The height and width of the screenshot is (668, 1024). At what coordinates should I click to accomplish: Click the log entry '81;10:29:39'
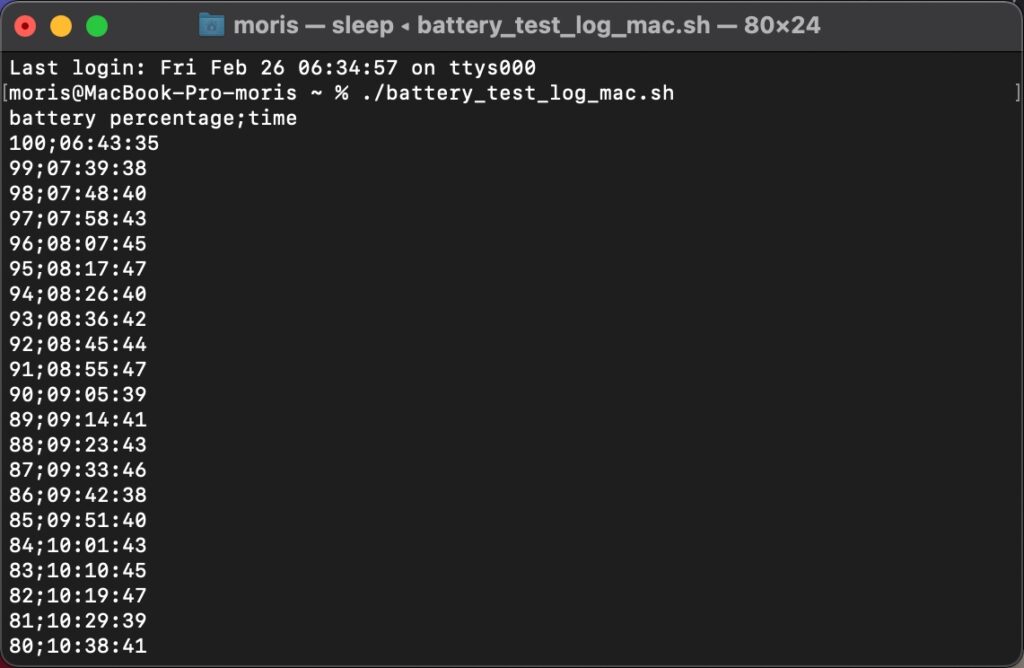[x=78, y=621]
